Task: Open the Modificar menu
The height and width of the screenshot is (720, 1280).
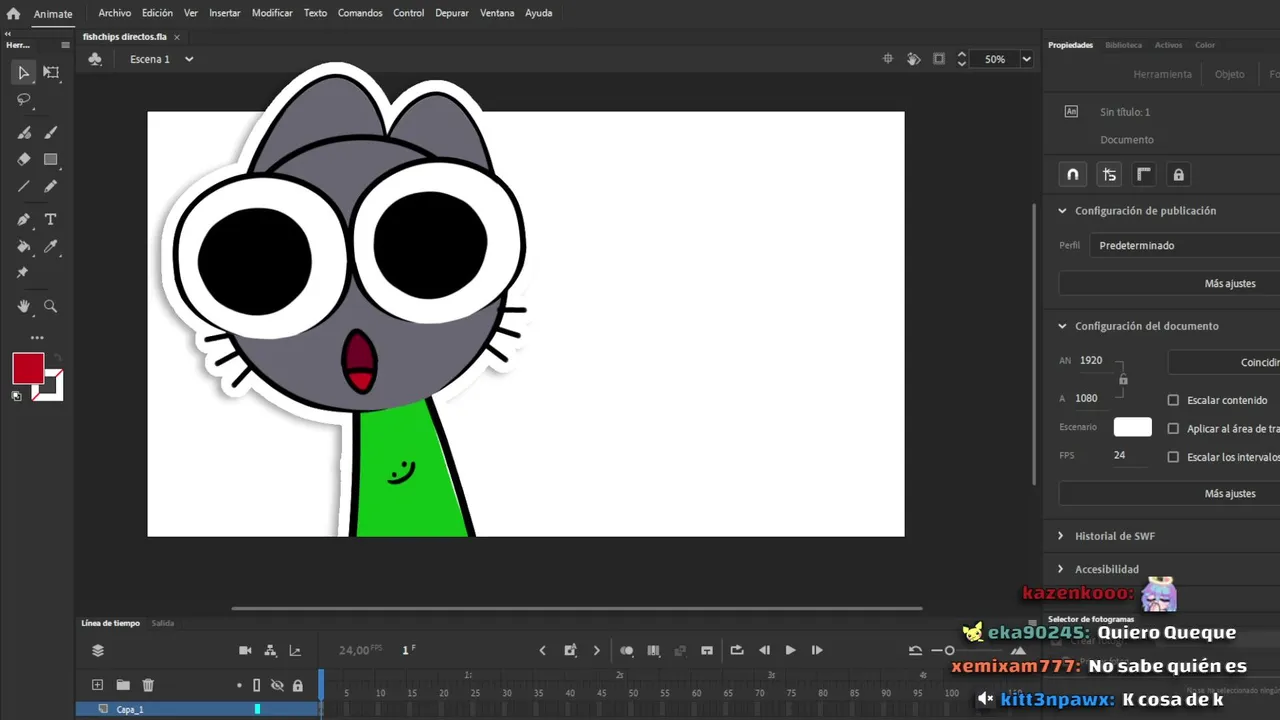Action: [272, 13]
